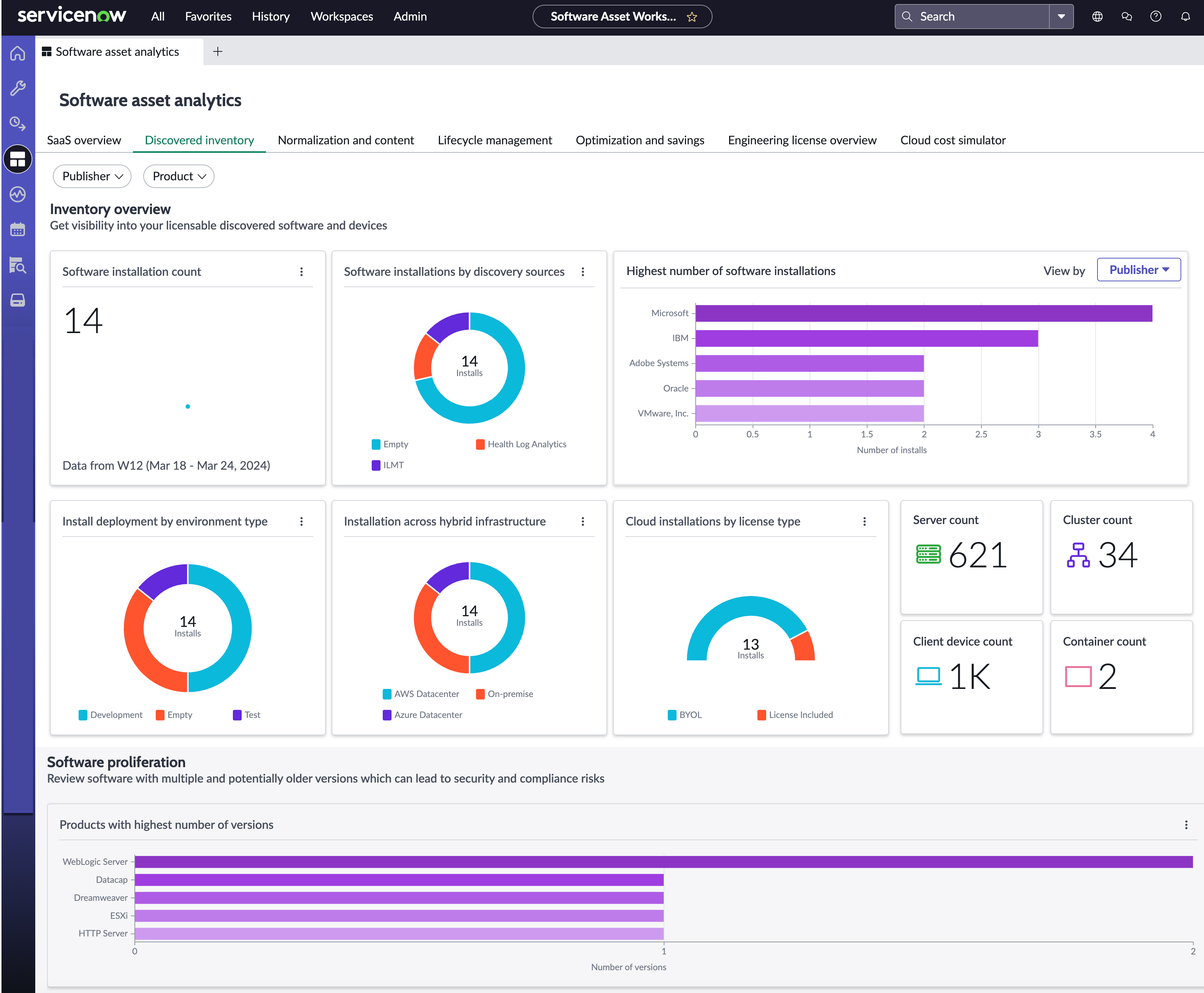Go to Engineering license overview tab
Screen dimensions: 1204x993
(803, 140)
